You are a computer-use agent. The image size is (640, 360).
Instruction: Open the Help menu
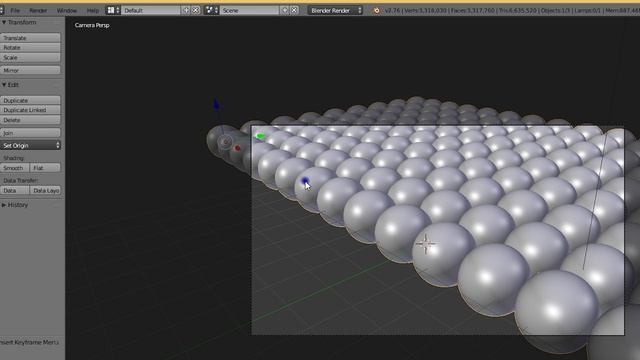click(93, 10)
